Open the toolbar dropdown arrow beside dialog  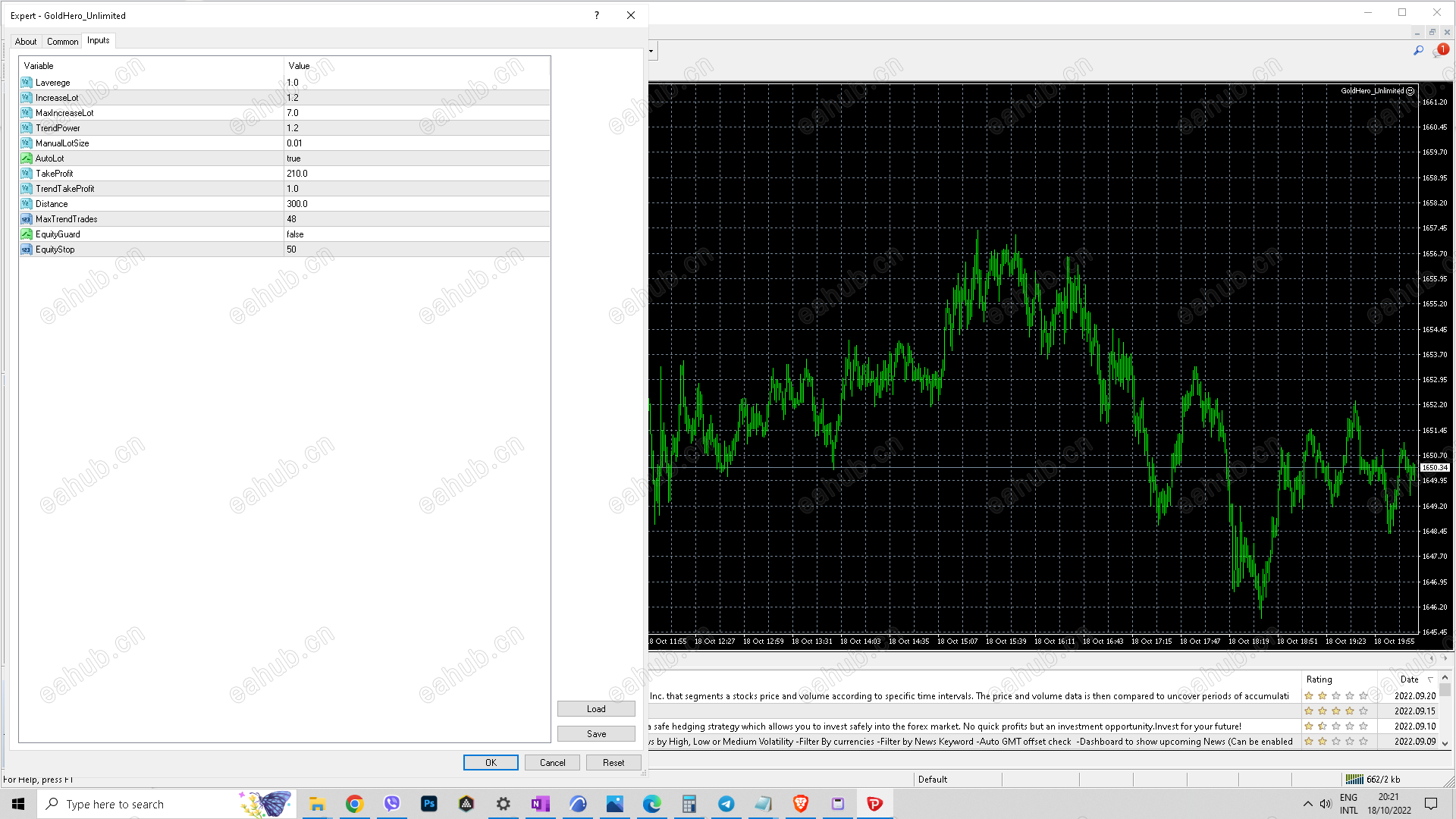tap(651, 52)
